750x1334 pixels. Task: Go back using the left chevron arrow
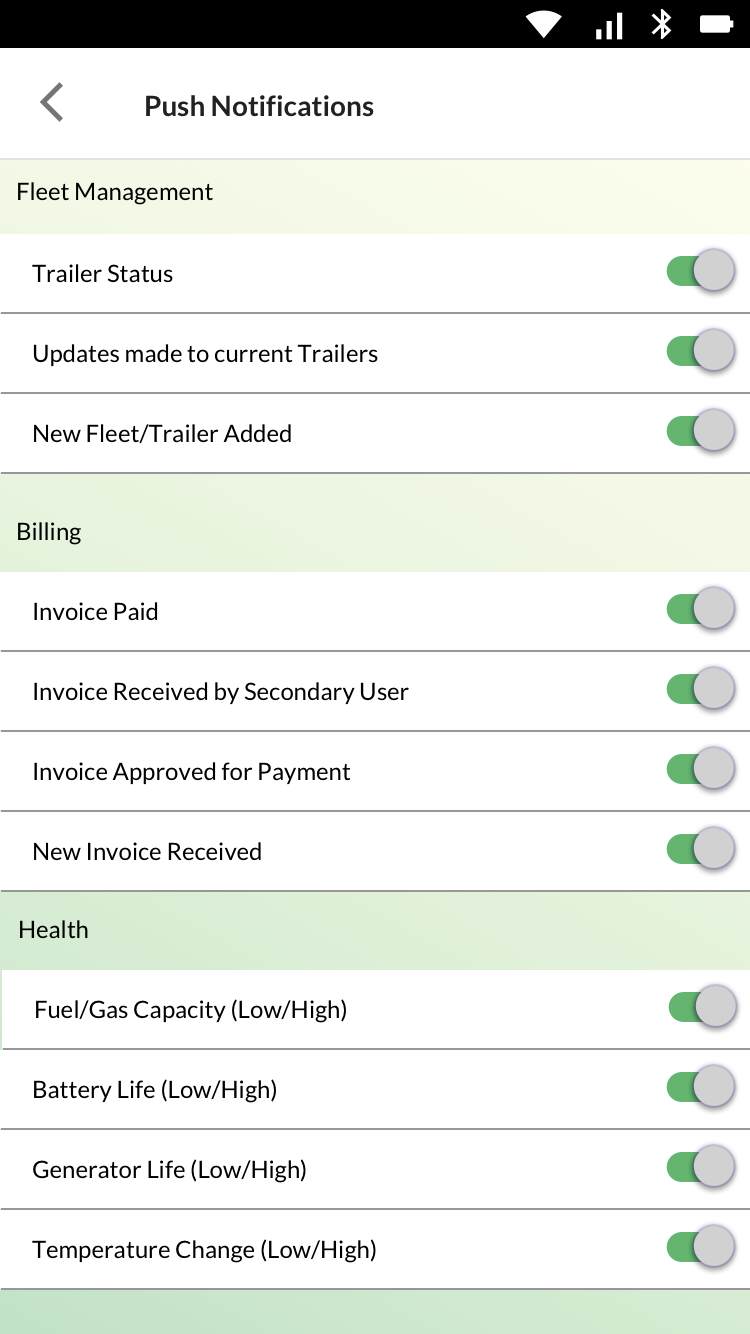pyautogui.click(x=52, y=103)
